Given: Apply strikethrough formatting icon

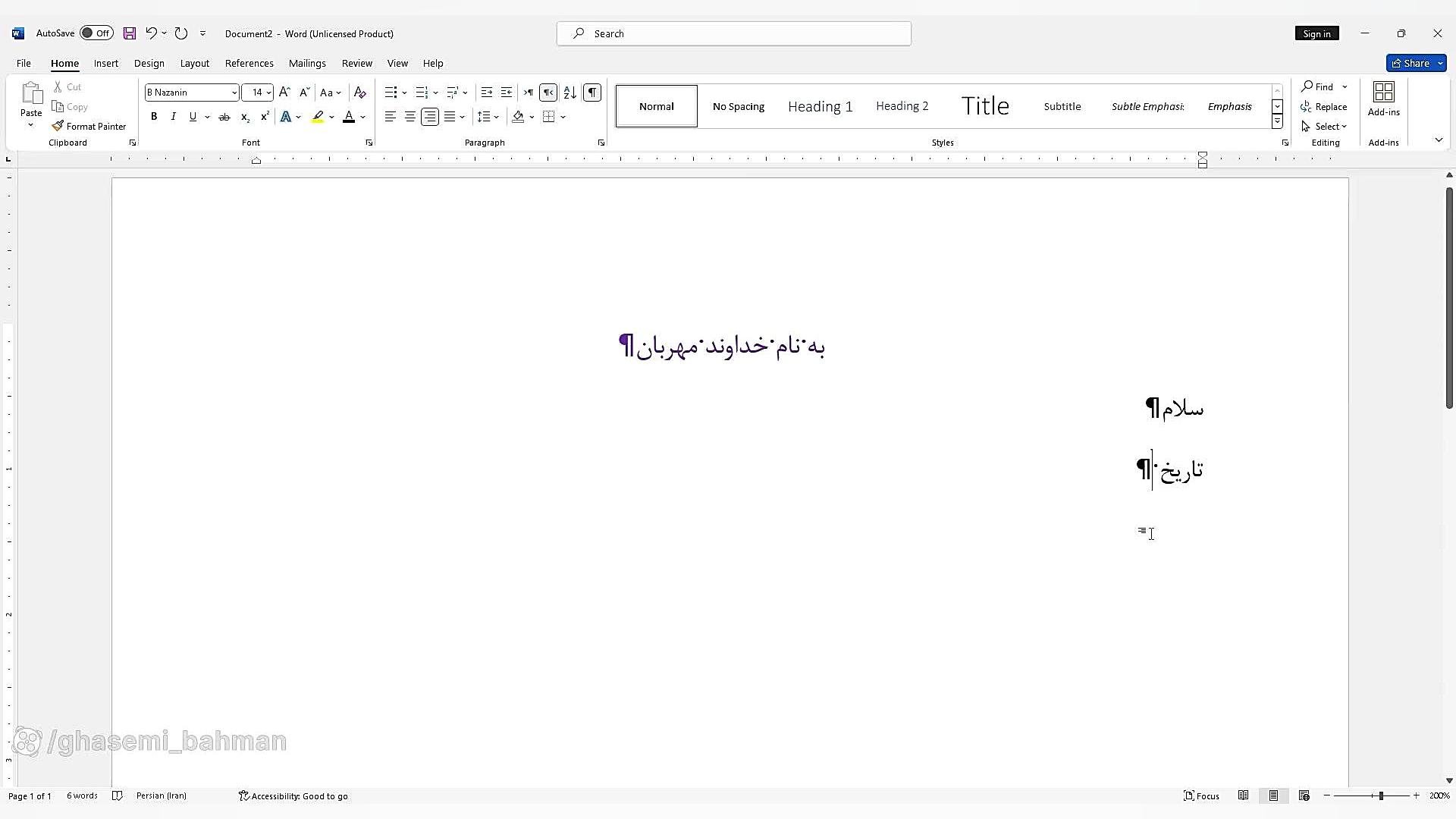Looking at the screenshot, I should pyautogui.click(x=224, y=117).
